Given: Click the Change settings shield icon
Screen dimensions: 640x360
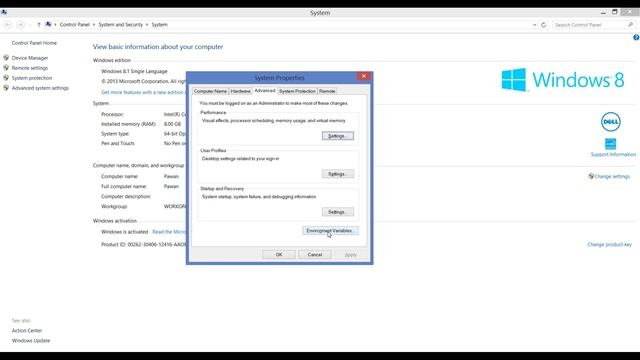Looking at the screenshot, I should pyautogui.click(x=591, y=176).
